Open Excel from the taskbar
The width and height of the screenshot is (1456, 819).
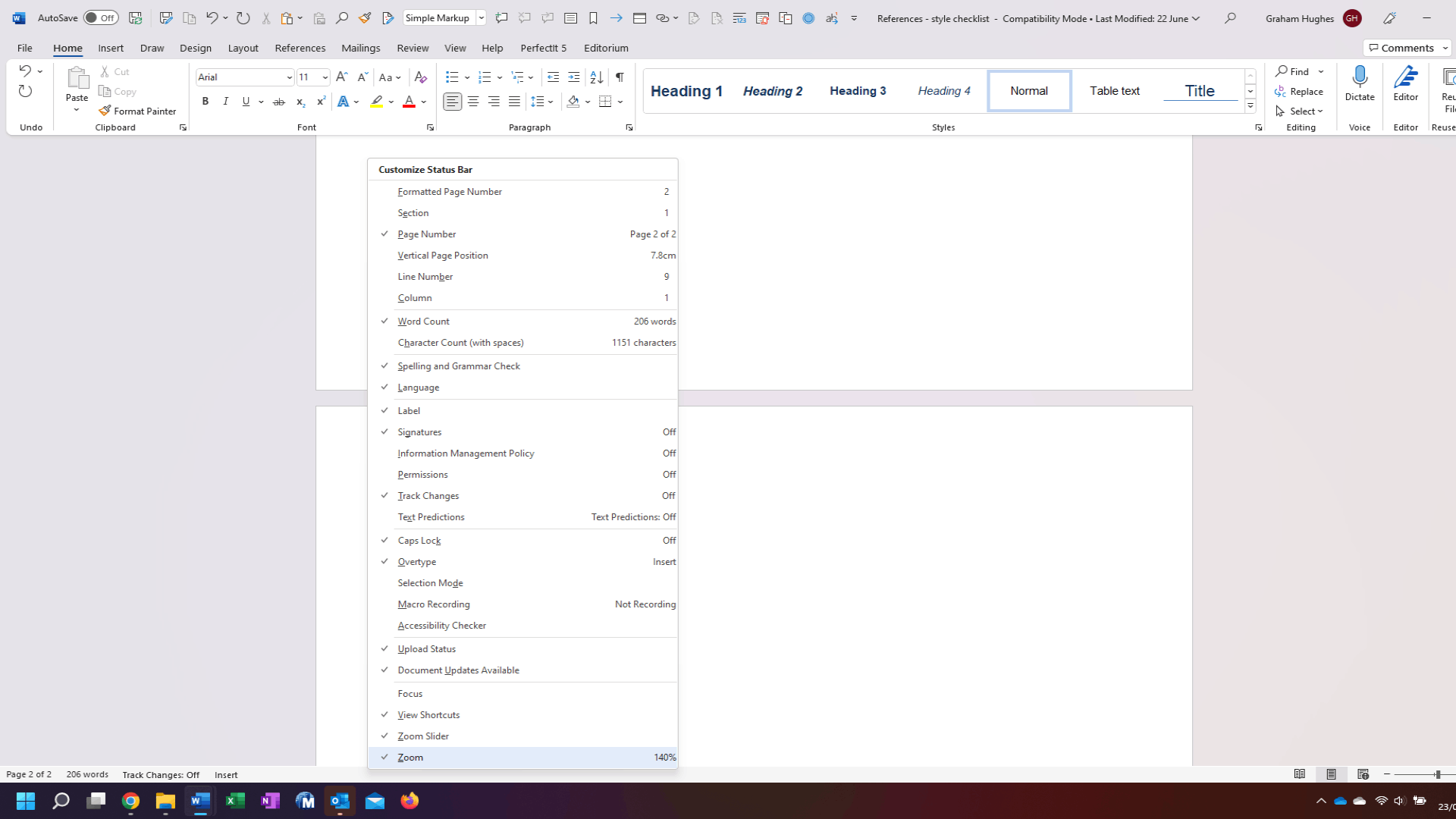235,801
